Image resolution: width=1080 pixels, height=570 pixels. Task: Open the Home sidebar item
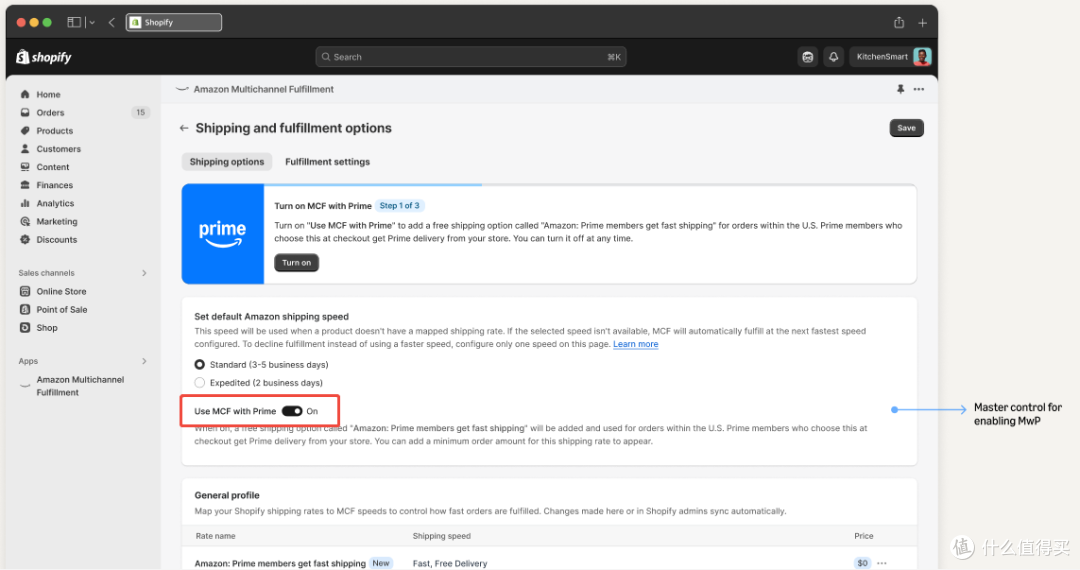coord(48,94)
